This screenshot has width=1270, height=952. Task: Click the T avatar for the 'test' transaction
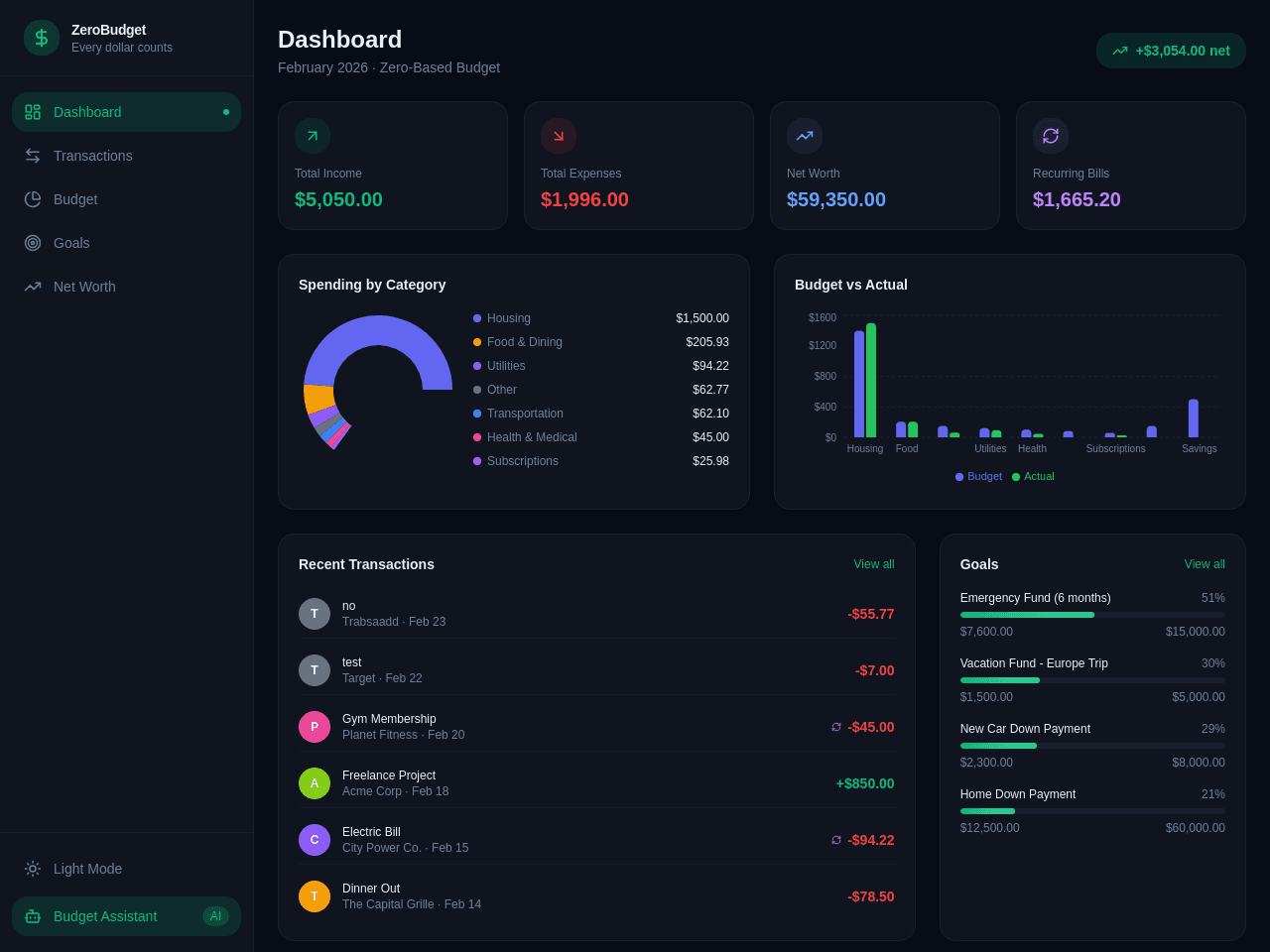coord(315,670)
